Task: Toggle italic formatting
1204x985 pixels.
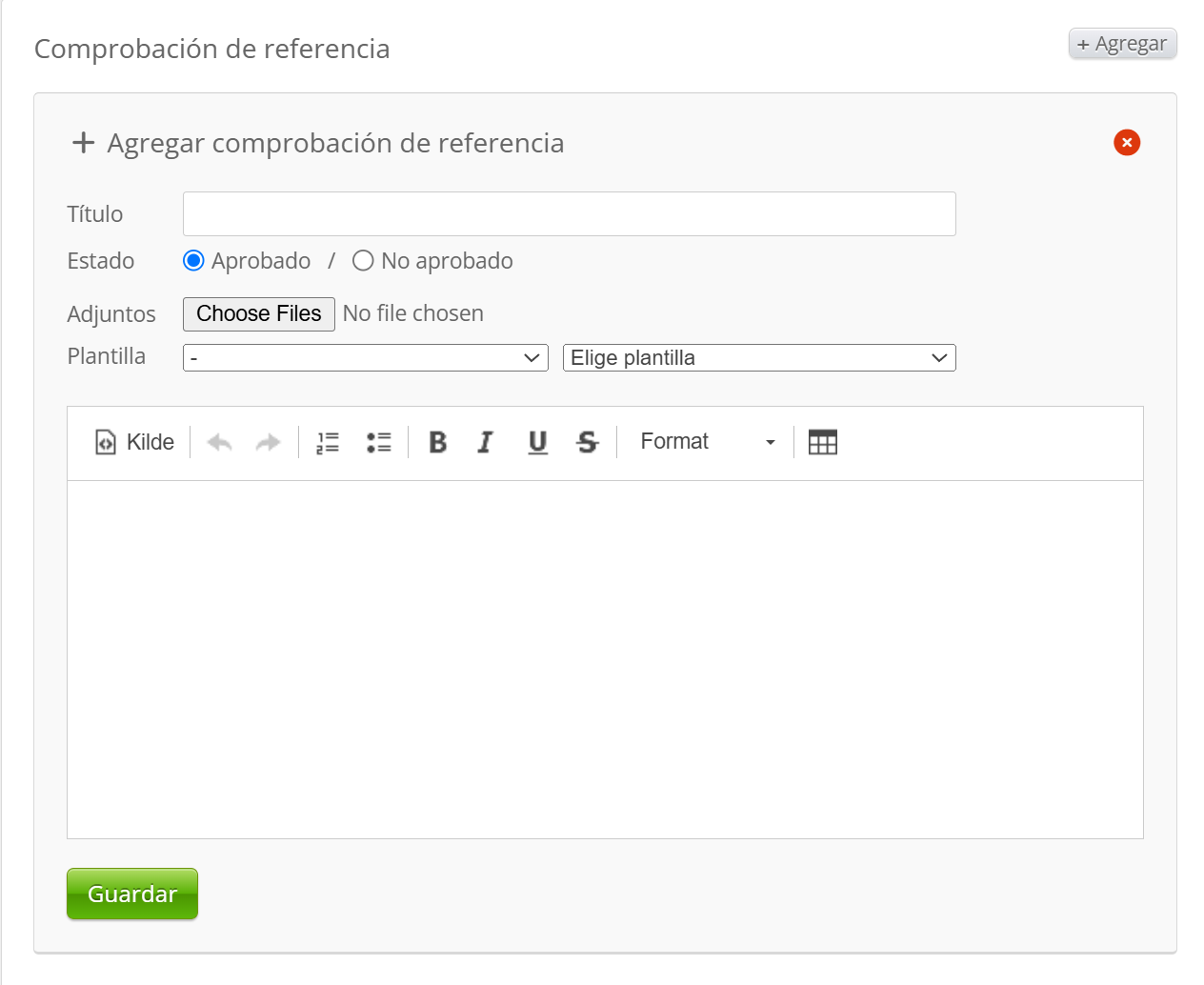Action: pyautogui.click(x=486, y=442)
